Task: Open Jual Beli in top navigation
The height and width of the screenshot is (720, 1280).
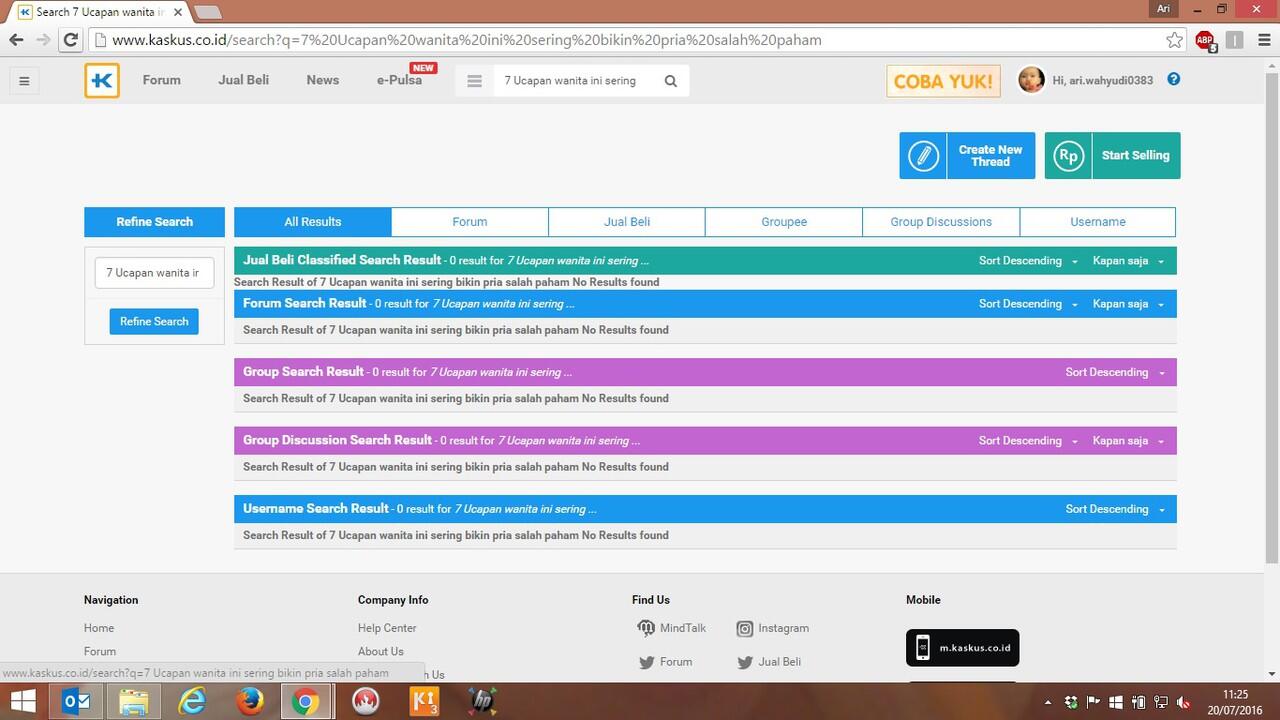Action: click(244, 80)
